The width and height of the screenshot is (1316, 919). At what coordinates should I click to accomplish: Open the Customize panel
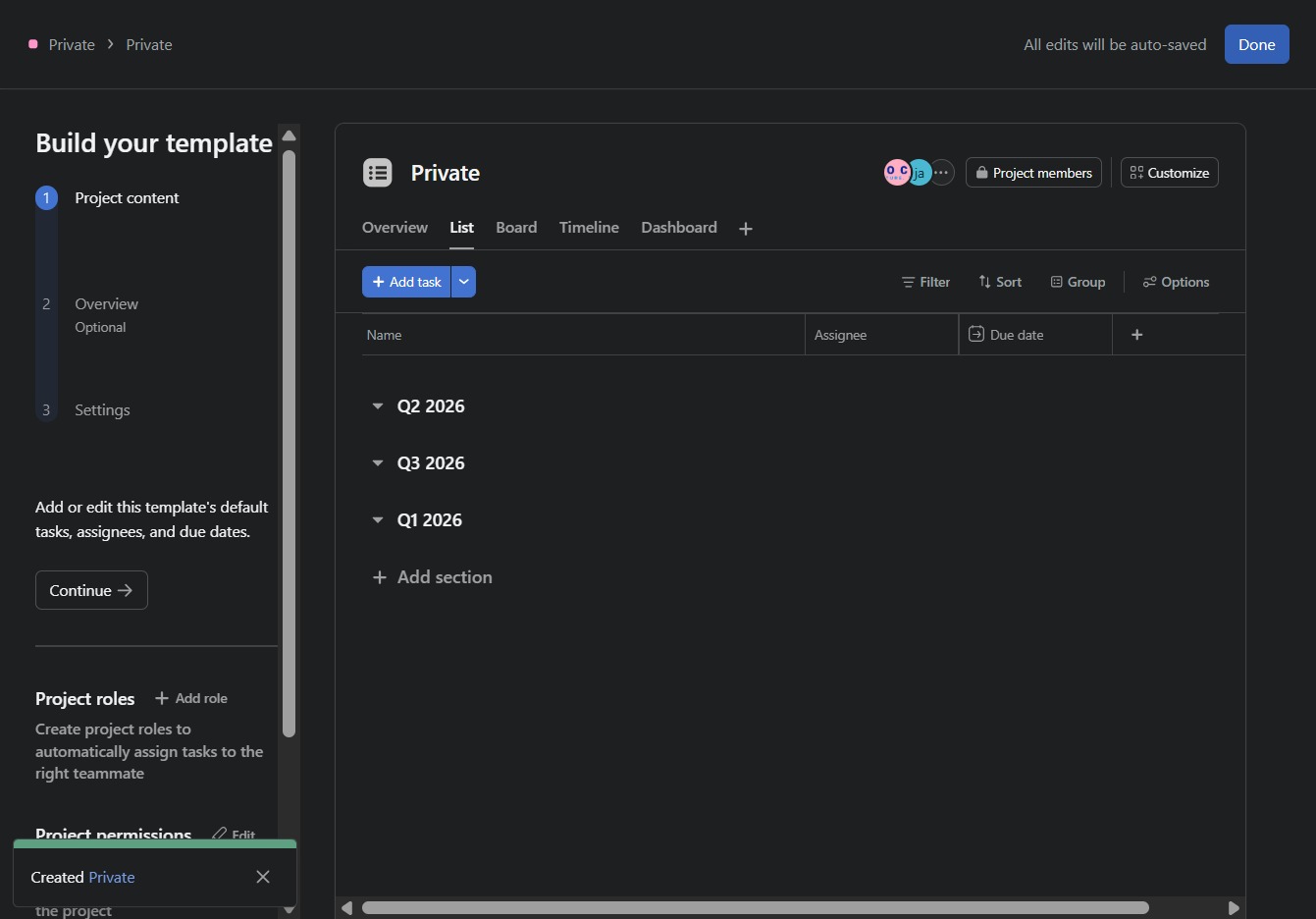(x=1170, y=173)
